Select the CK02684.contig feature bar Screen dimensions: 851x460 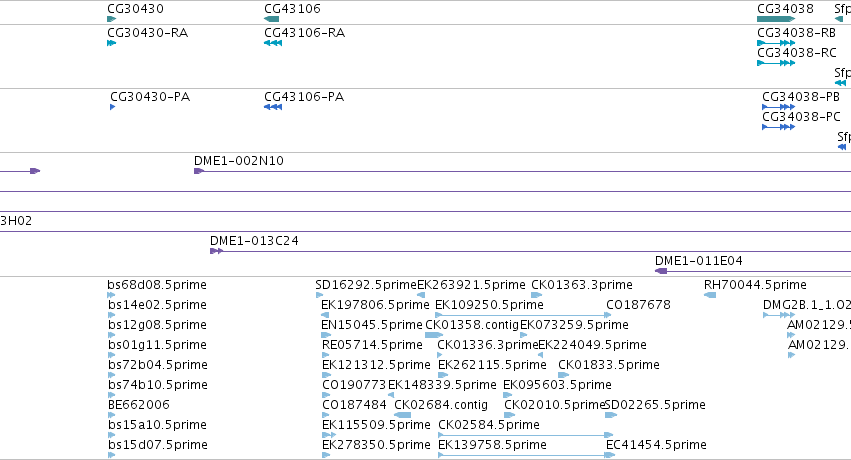pos(403,415)
